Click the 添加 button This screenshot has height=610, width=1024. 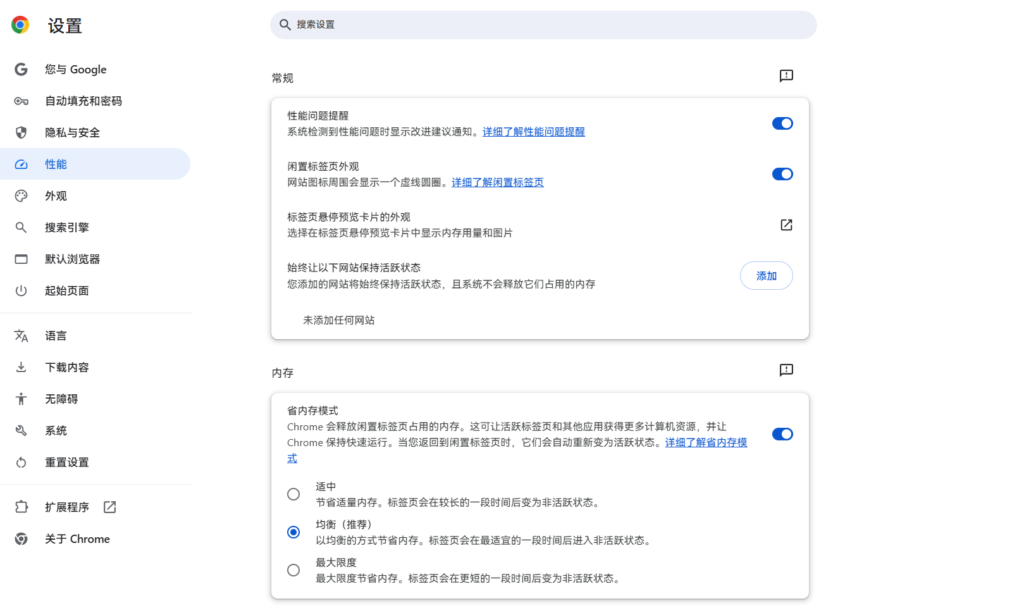coord(766,276)
